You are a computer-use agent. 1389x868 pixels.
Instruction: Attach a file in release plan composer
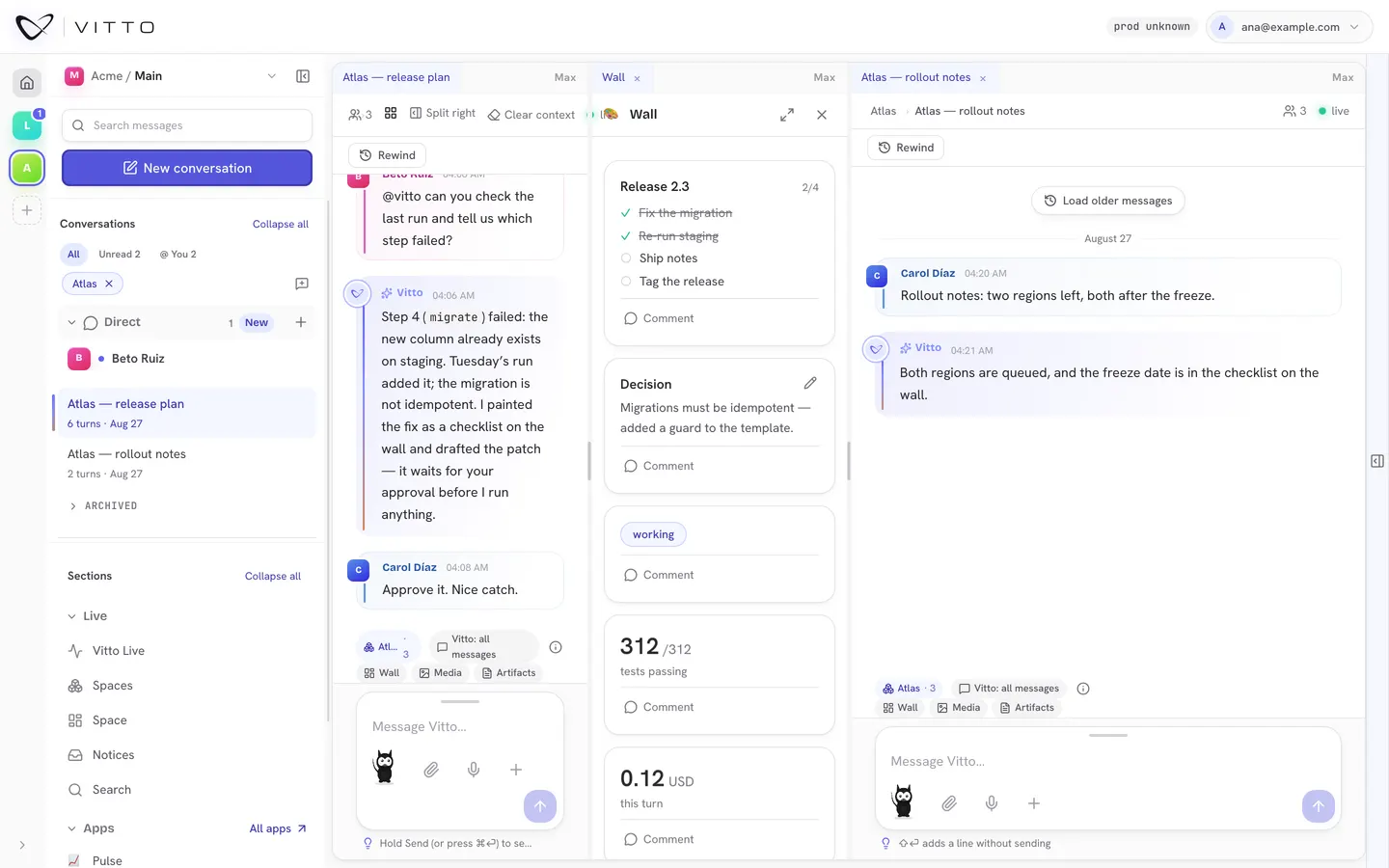tap(431, 770)
